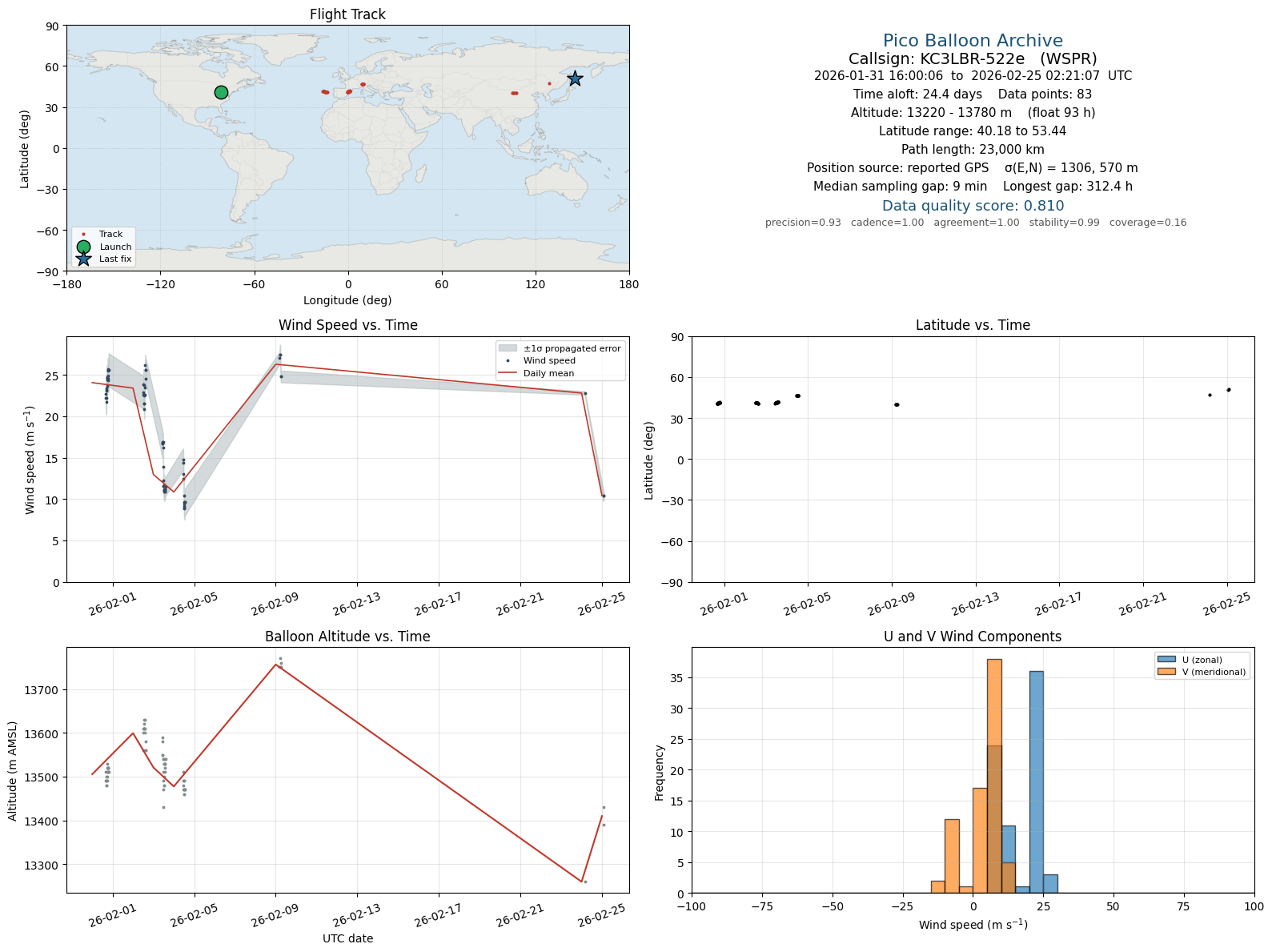Click the −120 longitude tick label
Viewport: 1272px width, 952px height.
pyautogui.click(x=160, y=283)
